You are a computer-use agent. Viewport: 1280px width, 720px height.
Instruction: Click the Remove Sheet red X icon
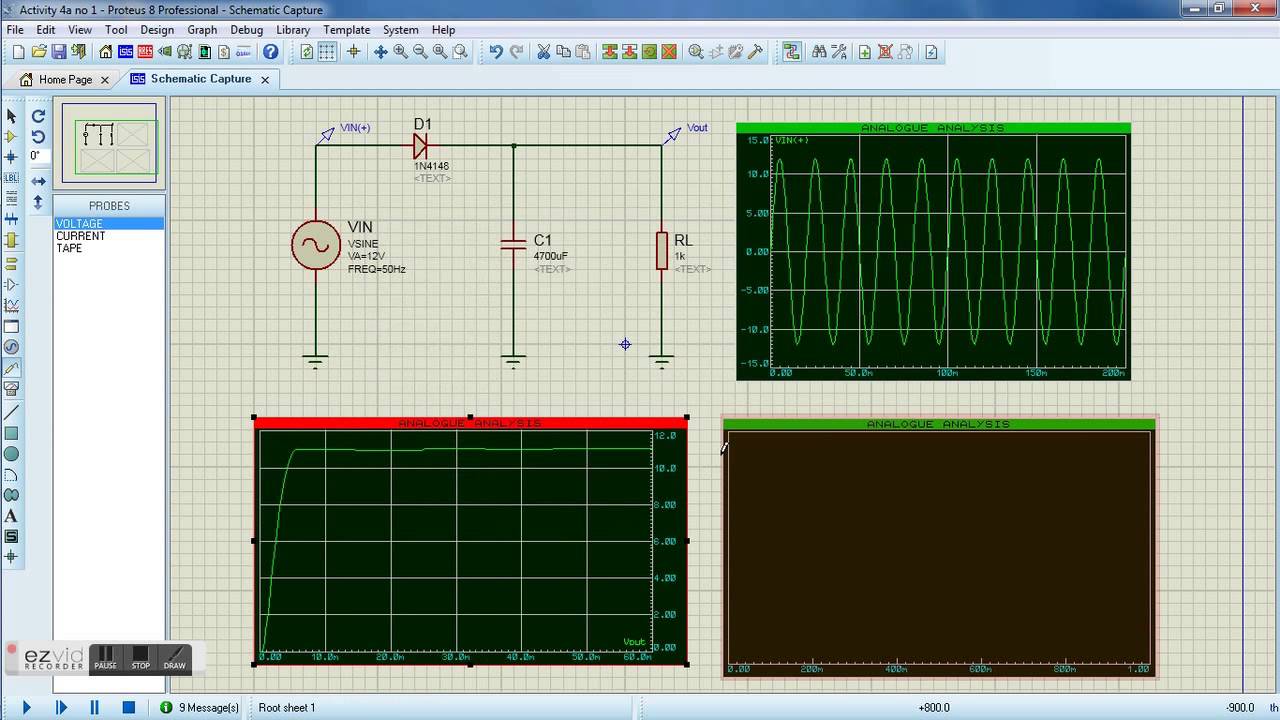click(x=885, y=52)
